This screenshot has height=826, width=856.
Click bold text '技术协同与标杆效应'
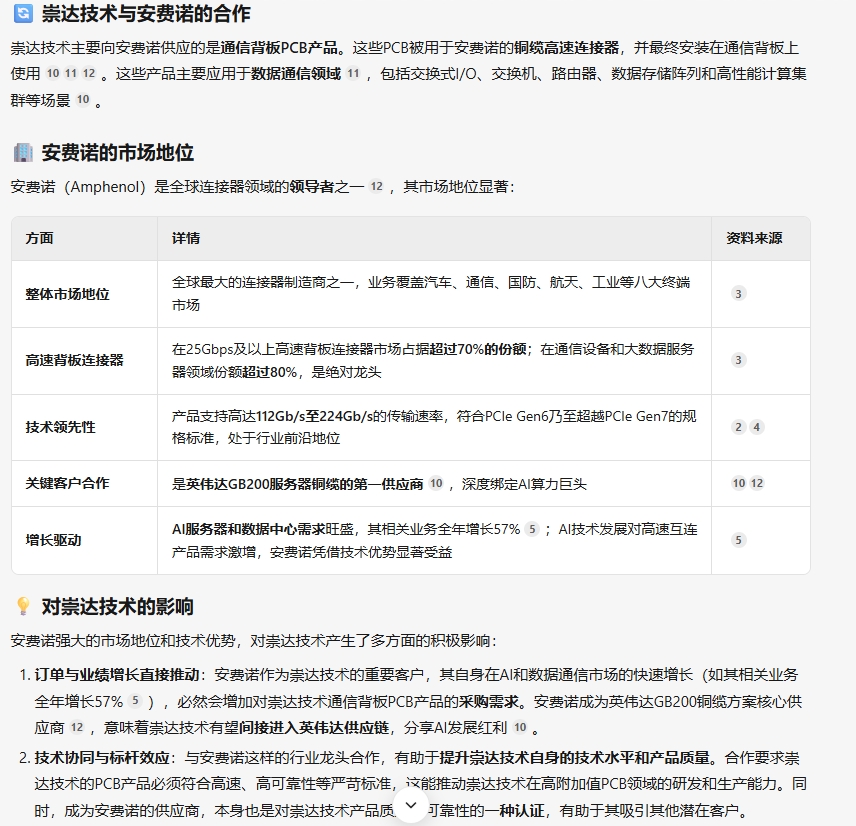102,758
